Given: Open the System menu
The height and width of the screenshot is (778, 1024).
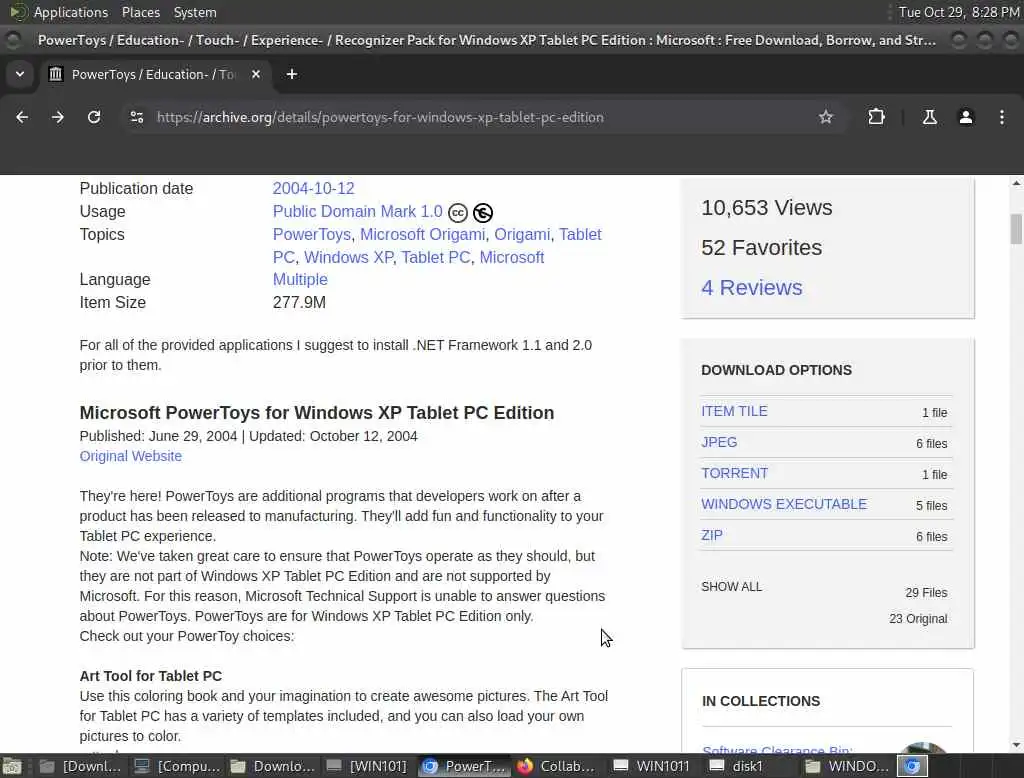Looking at the screenshot, I should point(195,12).
